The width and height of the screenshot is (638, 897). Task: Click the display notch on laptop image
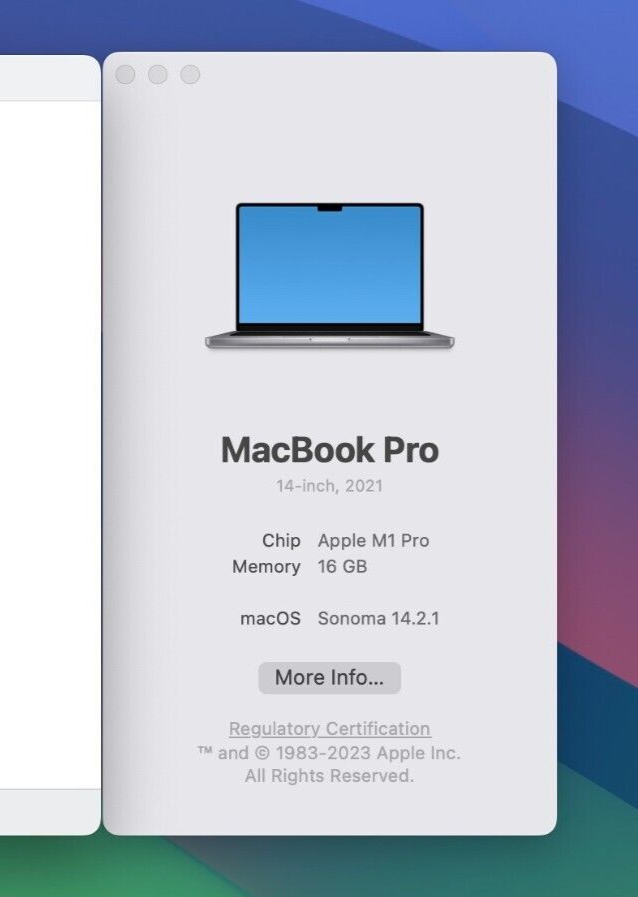click(x=330, y=208)
